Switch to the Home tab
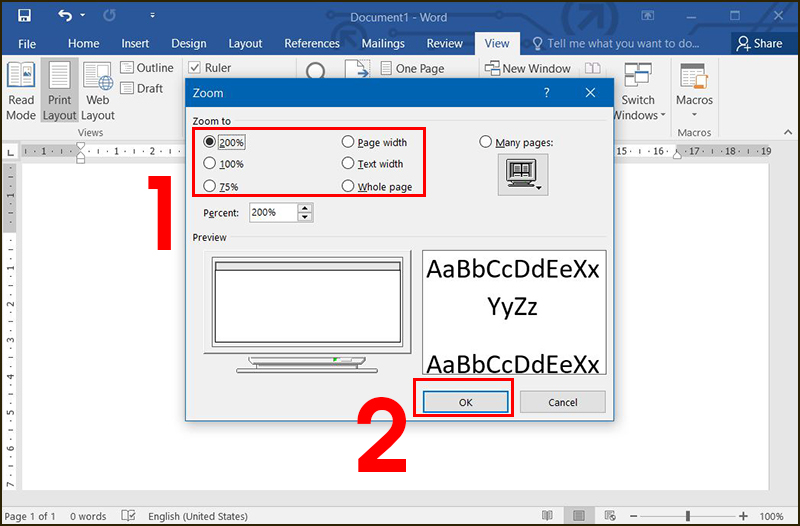Image resolution: width=800 pixels, height=526 pixels. tap(84, 43)
